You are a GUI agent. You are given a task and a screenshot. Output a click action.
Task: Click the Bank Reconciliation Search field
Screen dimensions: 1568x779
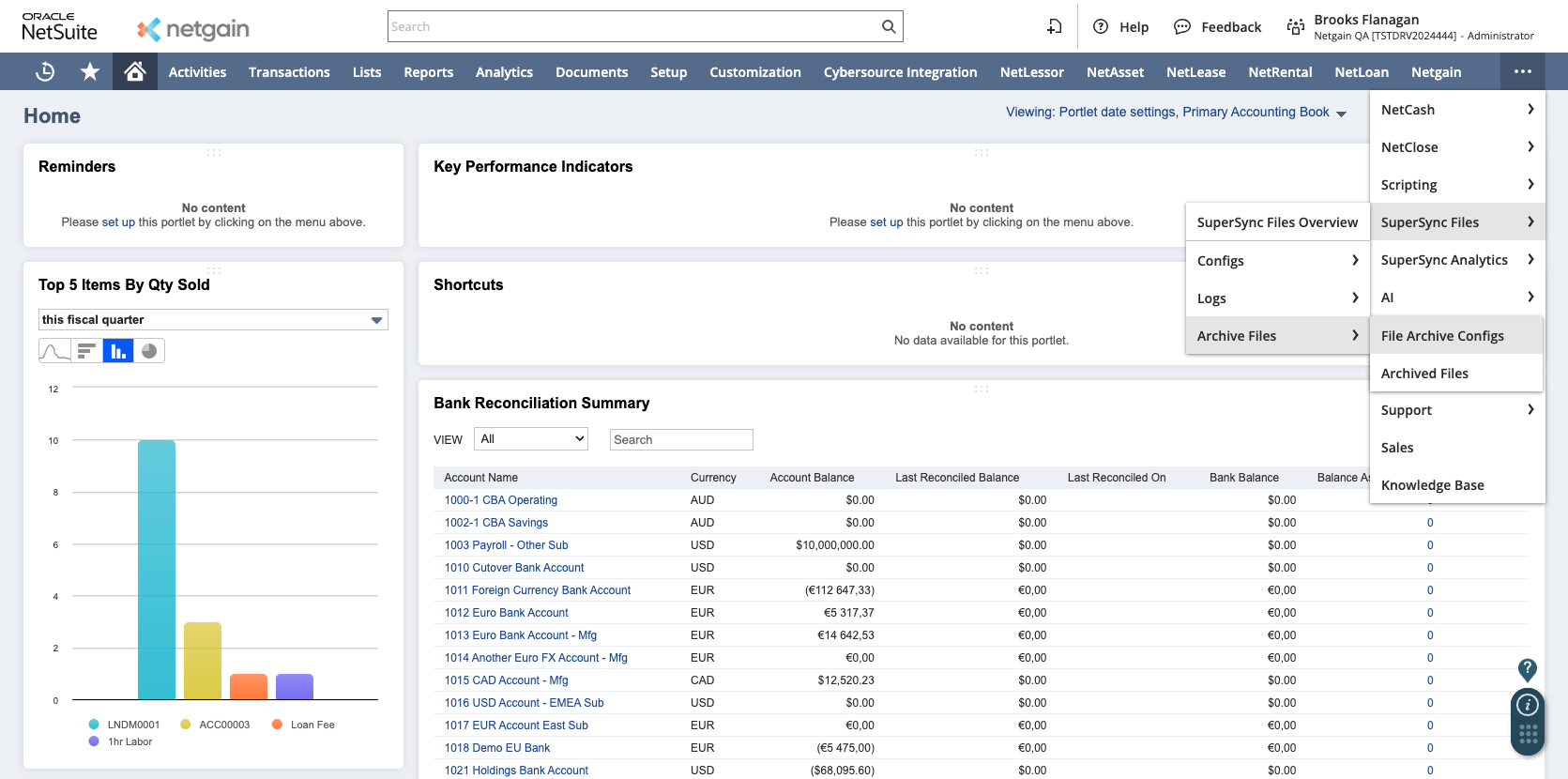[x=681, y=439]
